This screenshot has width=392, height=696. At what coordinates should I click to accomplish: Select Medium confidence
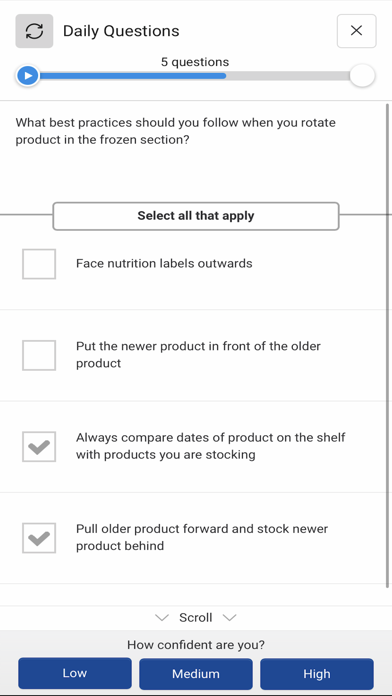pyautogui.click(x=196, y=674)
